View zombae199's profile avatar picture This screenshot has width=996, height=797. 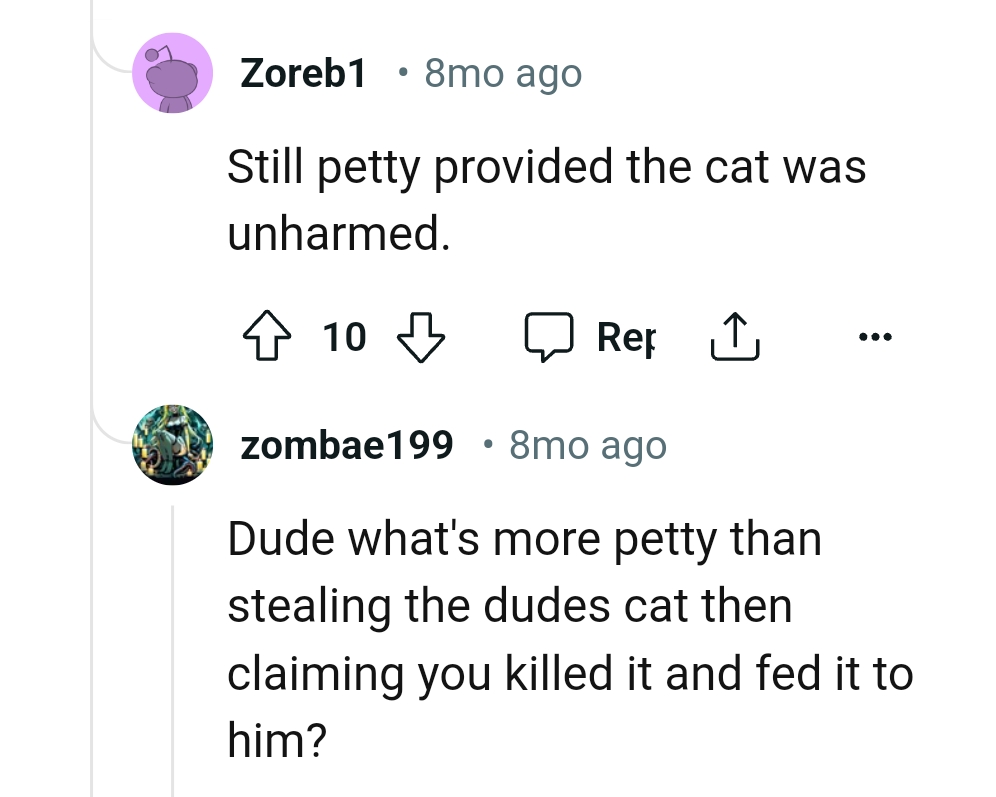point(172,445)
